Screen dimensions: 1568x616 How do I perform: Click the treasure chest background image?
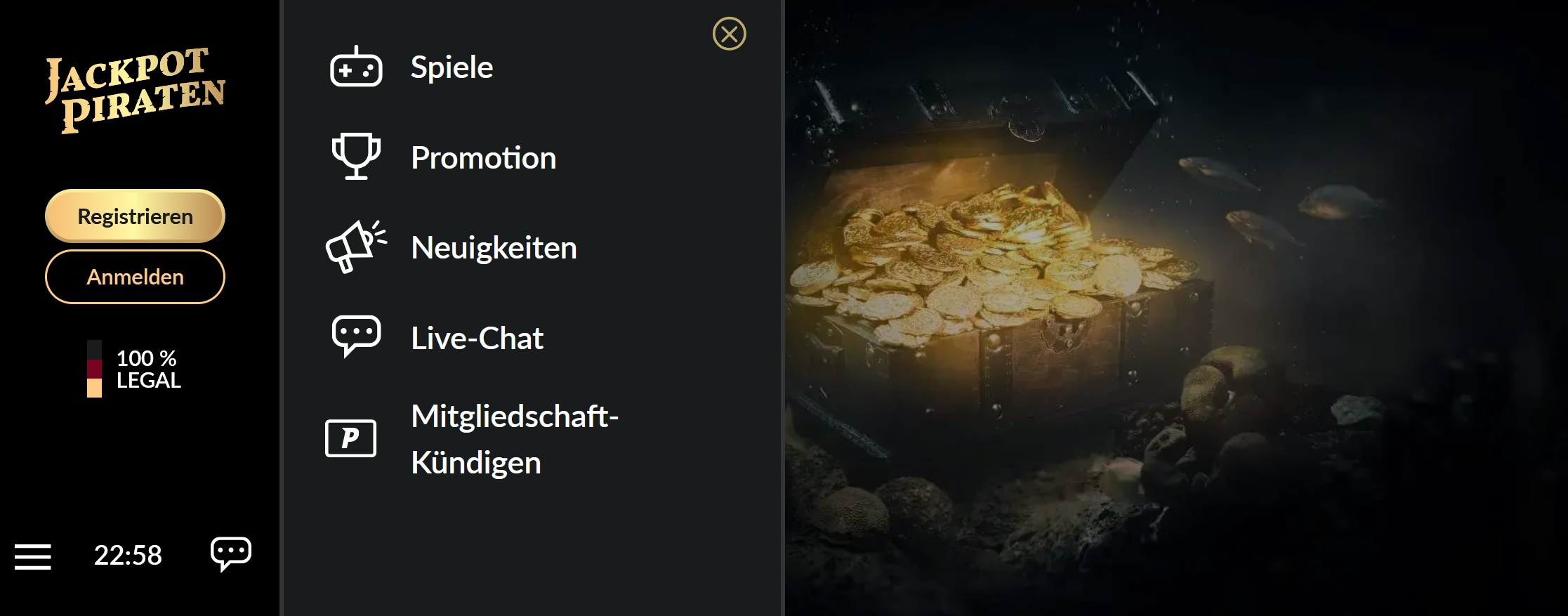(1176, 308)
